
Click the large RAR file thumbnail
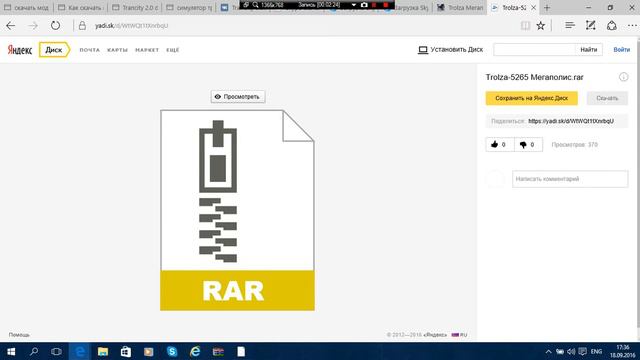237,210
